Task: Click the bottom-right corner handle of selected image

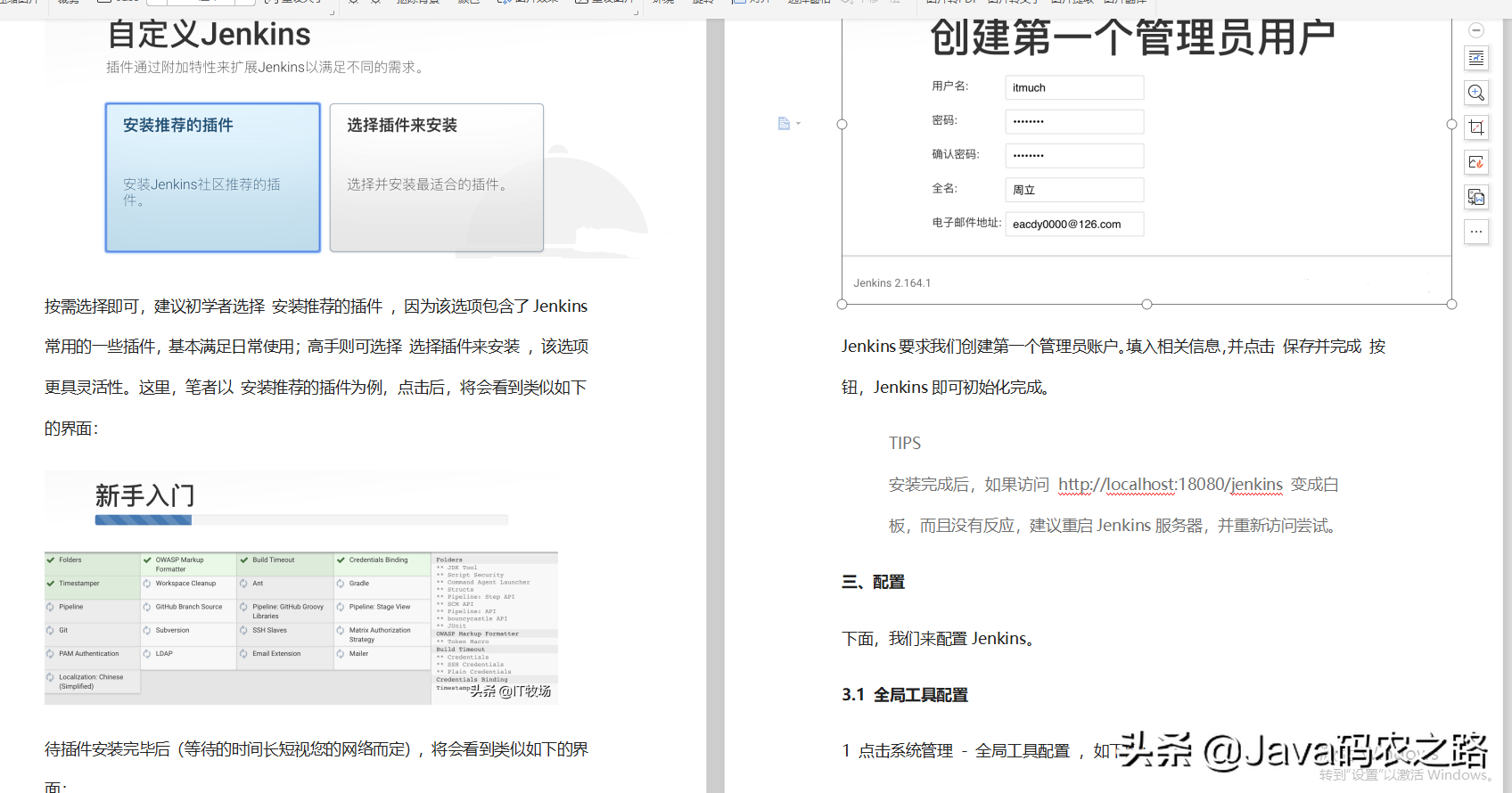Action: pyautogui.click(x=1451, y=305)
